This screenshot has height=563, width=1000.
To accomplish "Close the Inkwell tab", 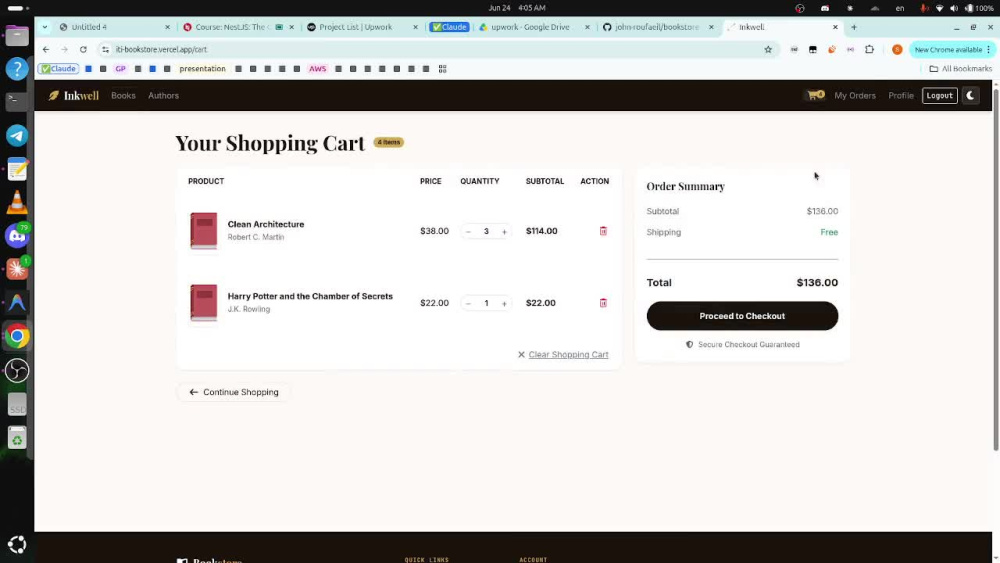I will click(x=835, y=27).
